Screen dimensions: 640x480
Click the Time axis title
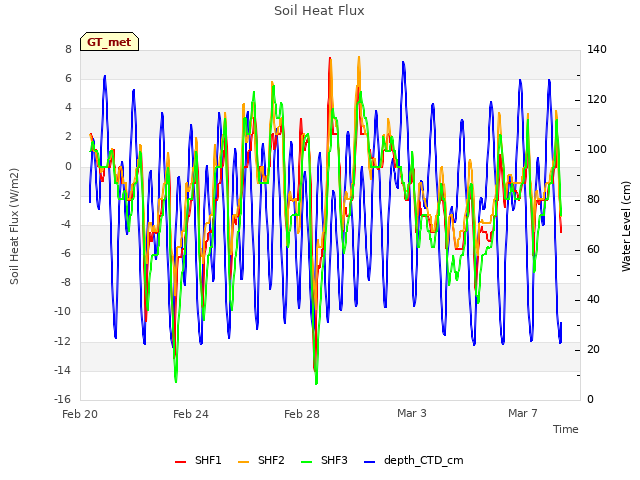pyautogui.click(x=566, y=429)
